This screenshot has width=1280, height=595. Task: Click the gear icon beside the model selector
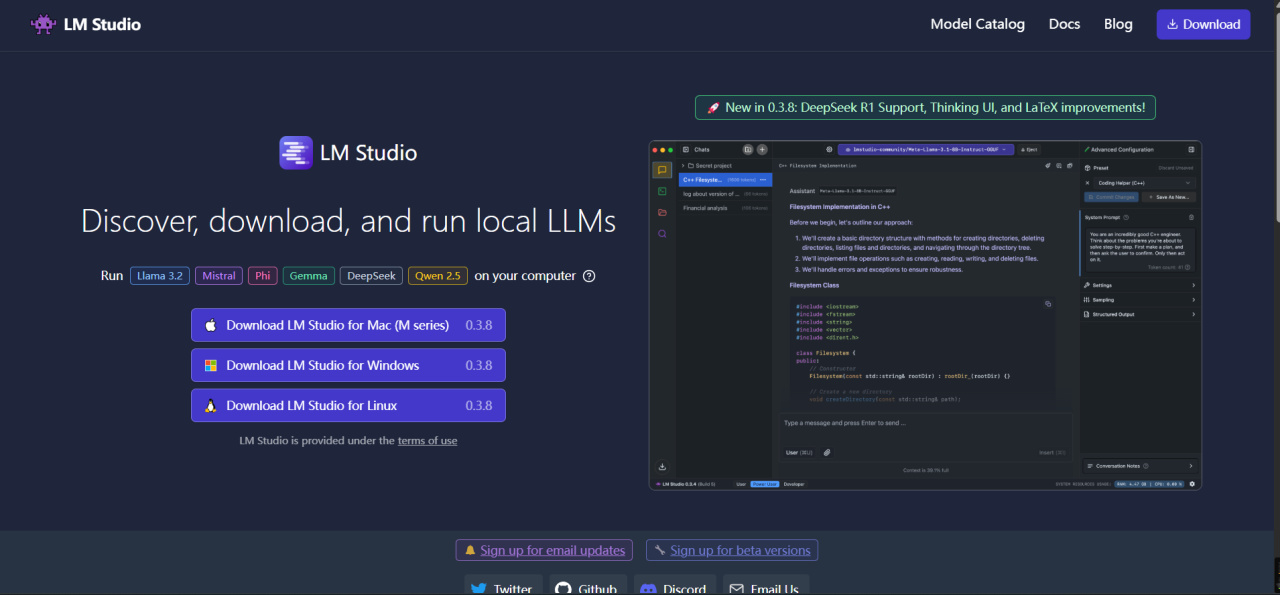click(x=829, y=149)
